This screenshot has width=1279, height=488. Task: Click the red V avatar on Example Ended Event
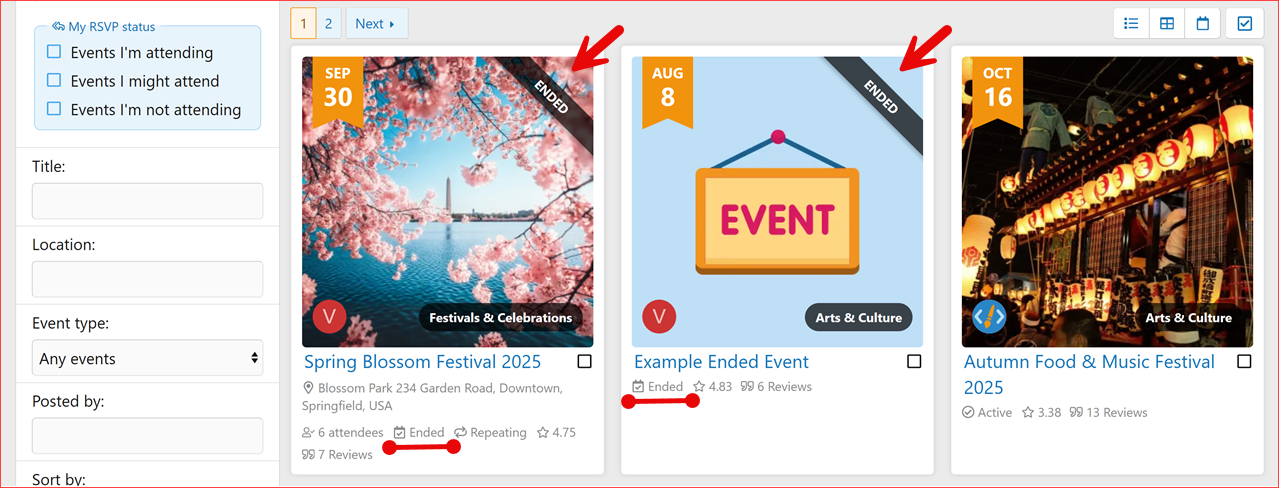[x=659, y=317]
